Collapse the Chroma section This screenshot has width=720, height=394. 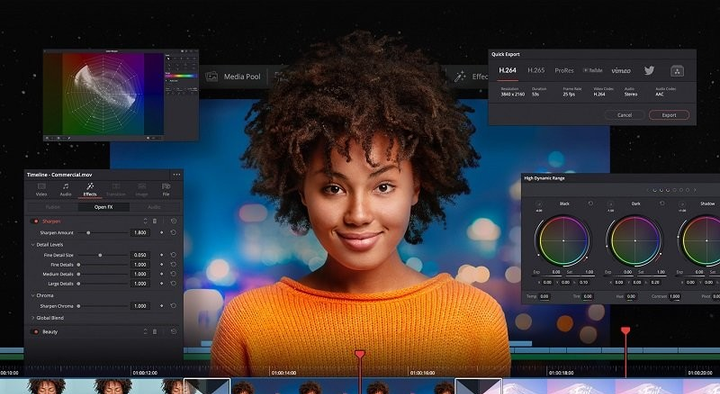point(33,295)
